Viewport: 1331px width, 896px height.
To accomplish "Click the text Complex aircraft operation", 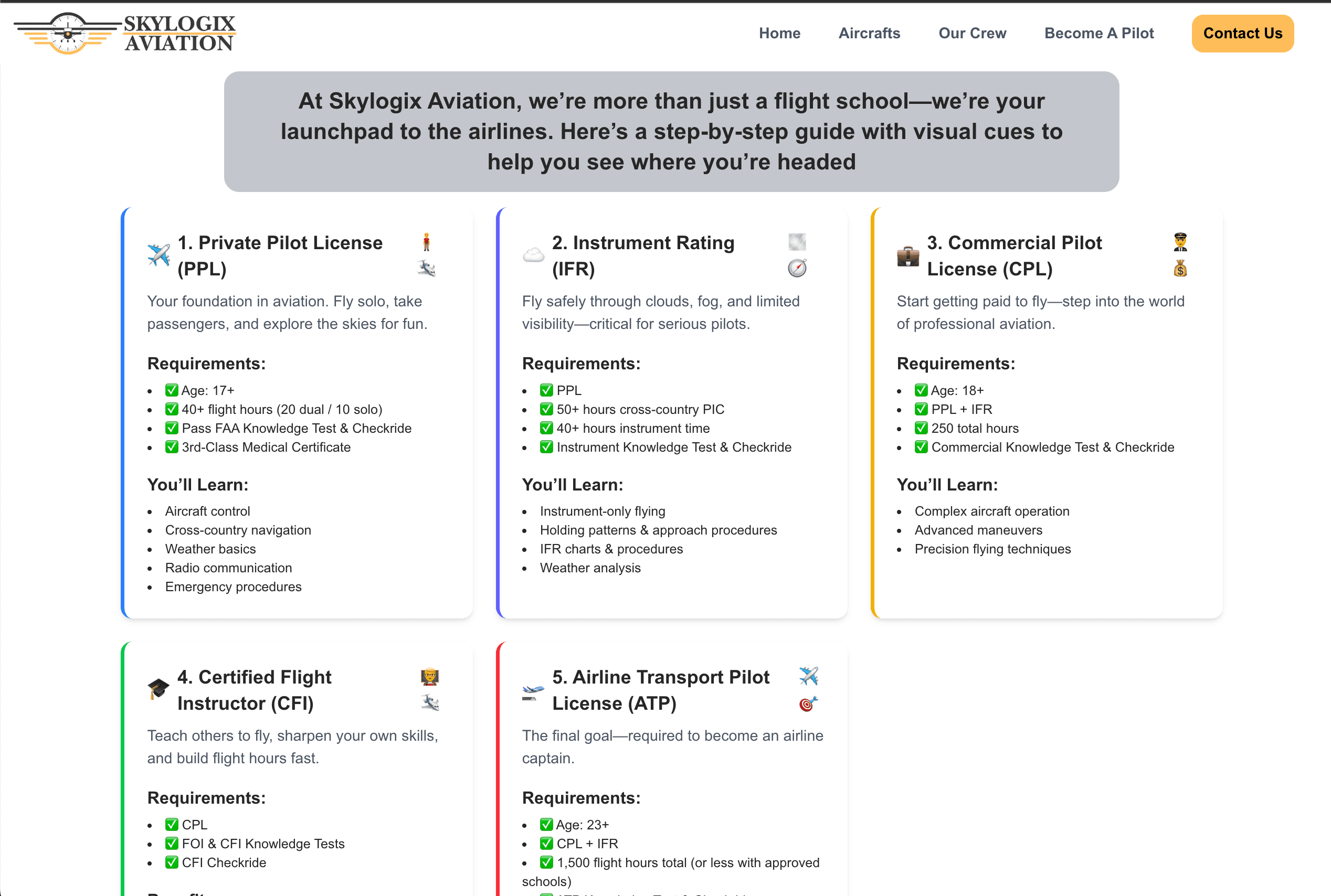I will point(991,511).
